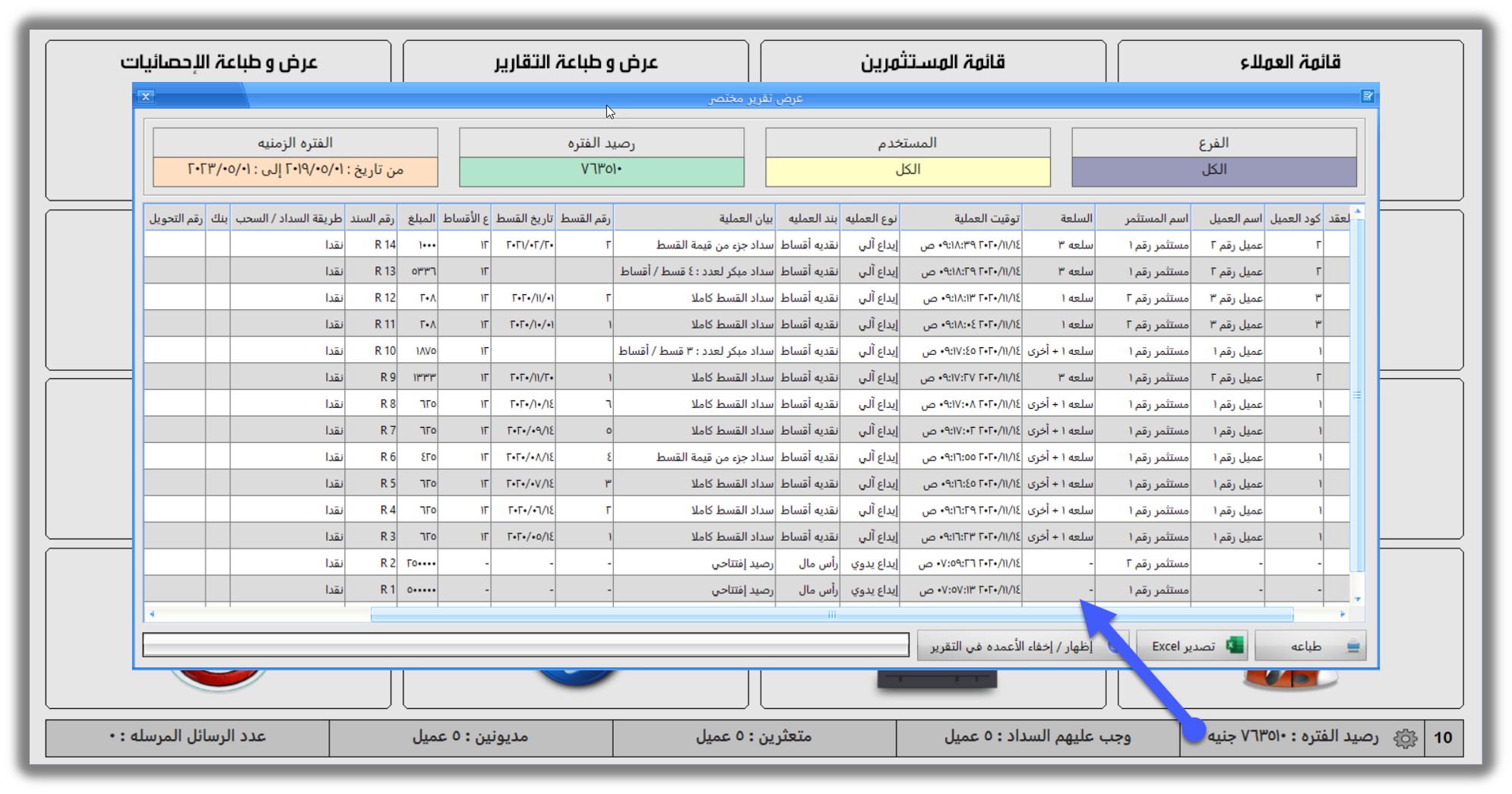This screenshot has height=794, width=1512.
Task: Open the investors list panel قائمة المستثمرين
Action: 932,62
